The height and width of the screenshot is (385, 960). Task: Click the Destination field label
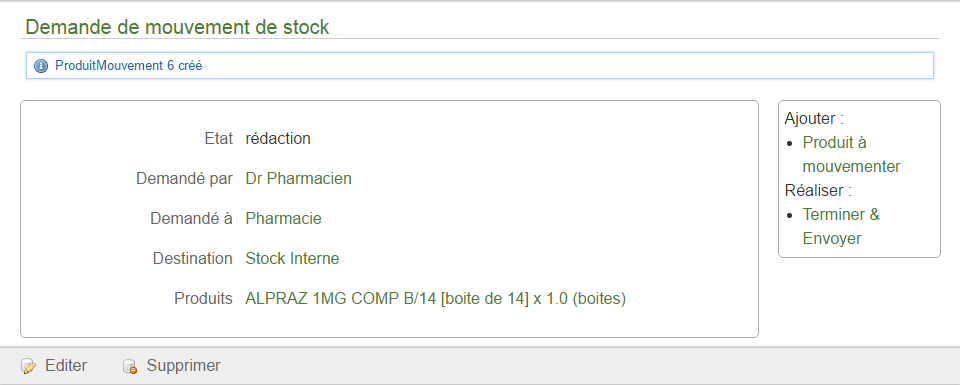[192, 258]
